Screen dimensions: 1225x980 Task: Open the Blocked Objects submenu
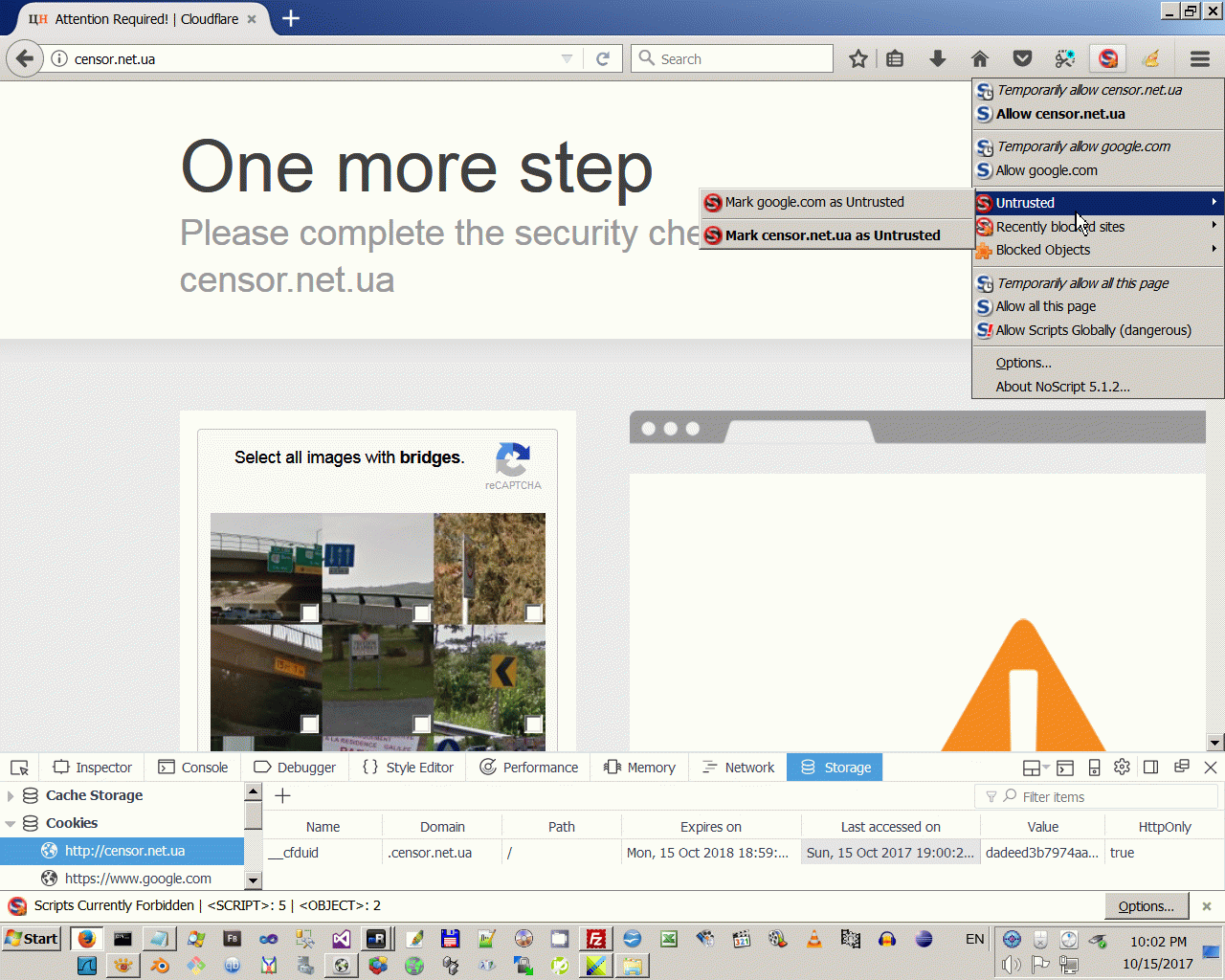[x=1098, y=250]
